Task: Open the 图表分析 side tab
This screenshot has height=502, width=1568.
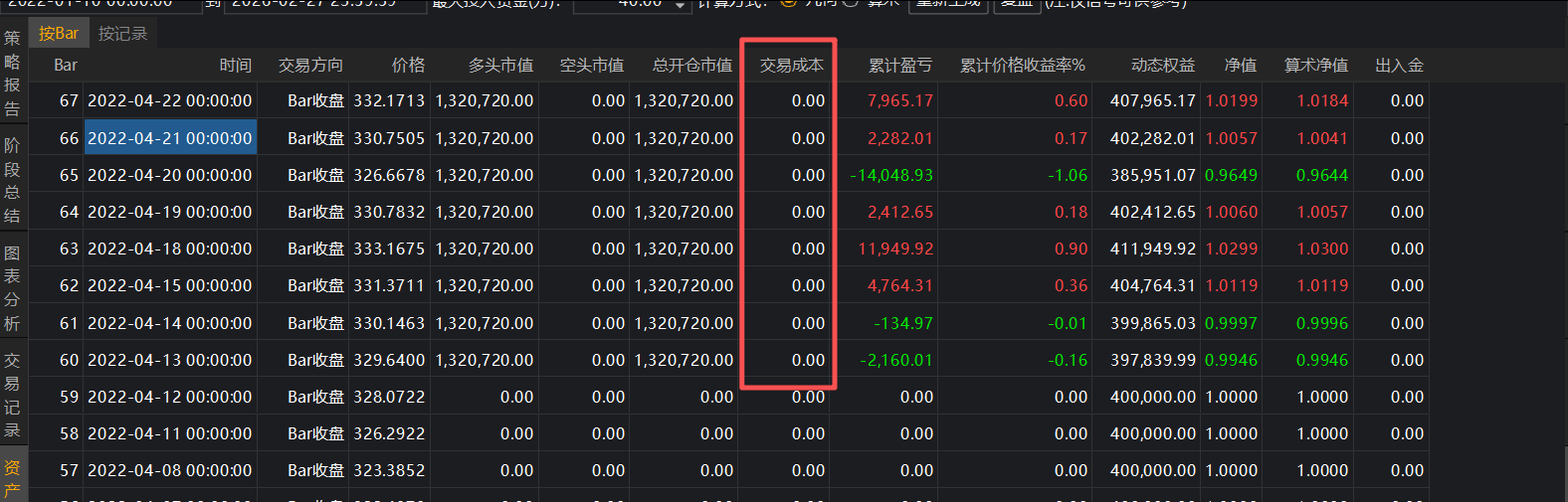Action: coord(12,288)
